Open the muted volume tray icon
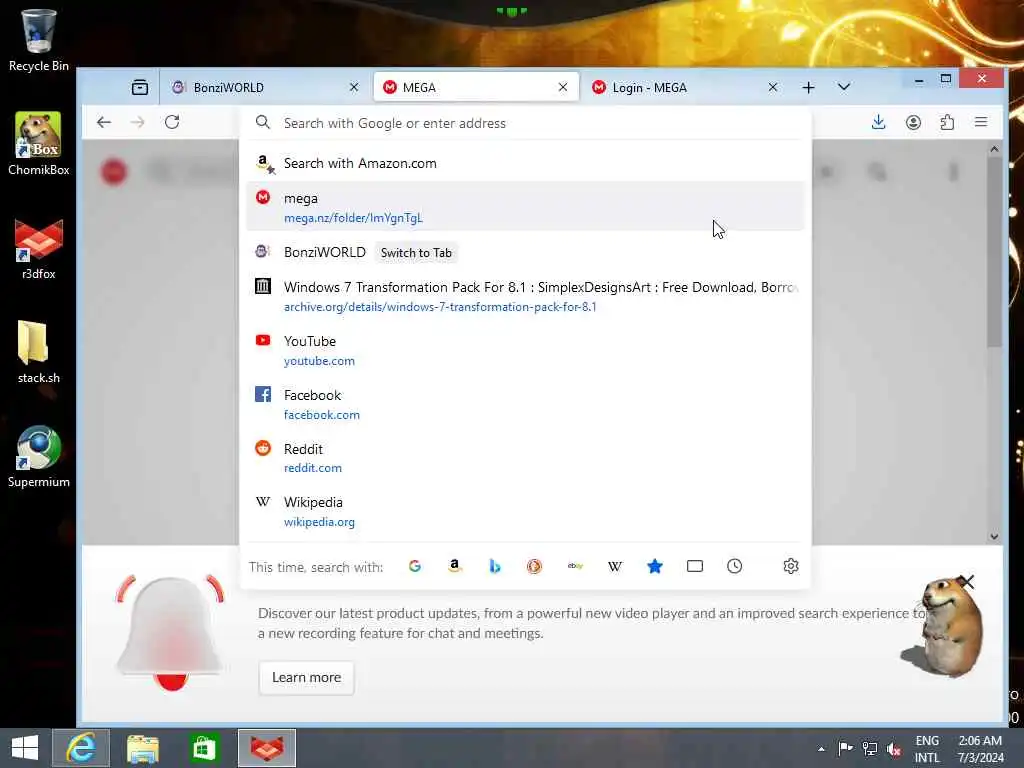This screenshot has width=1024, height=768. (893, 748)
